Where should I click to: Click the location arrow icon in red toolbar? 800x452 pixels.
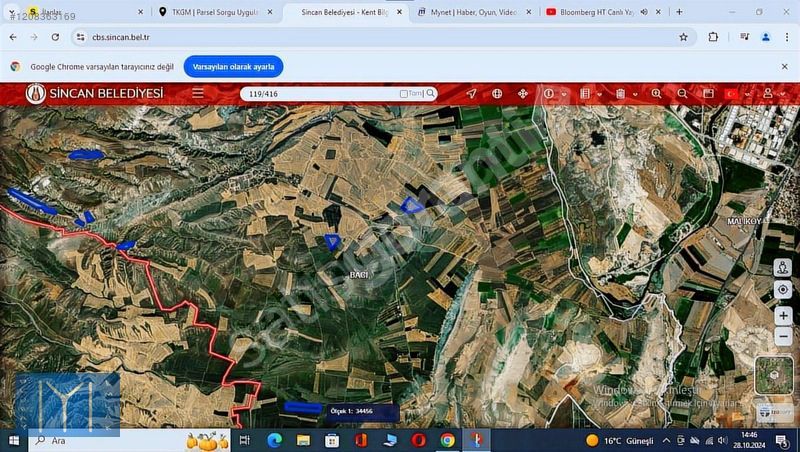pyautogui.click(x=471, y=93)
